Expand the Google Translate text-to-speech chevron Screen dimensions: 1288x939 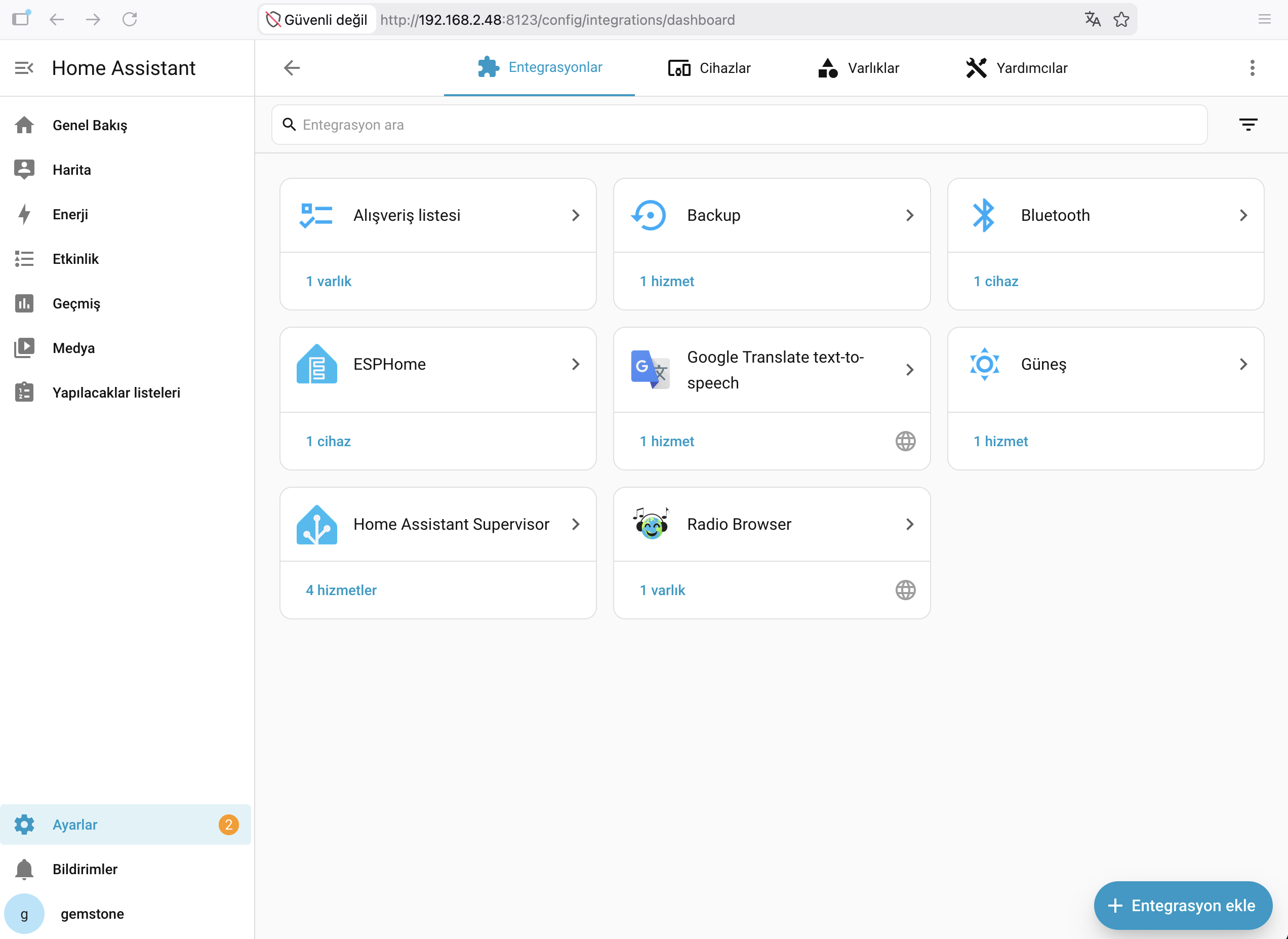click(910, 369)
